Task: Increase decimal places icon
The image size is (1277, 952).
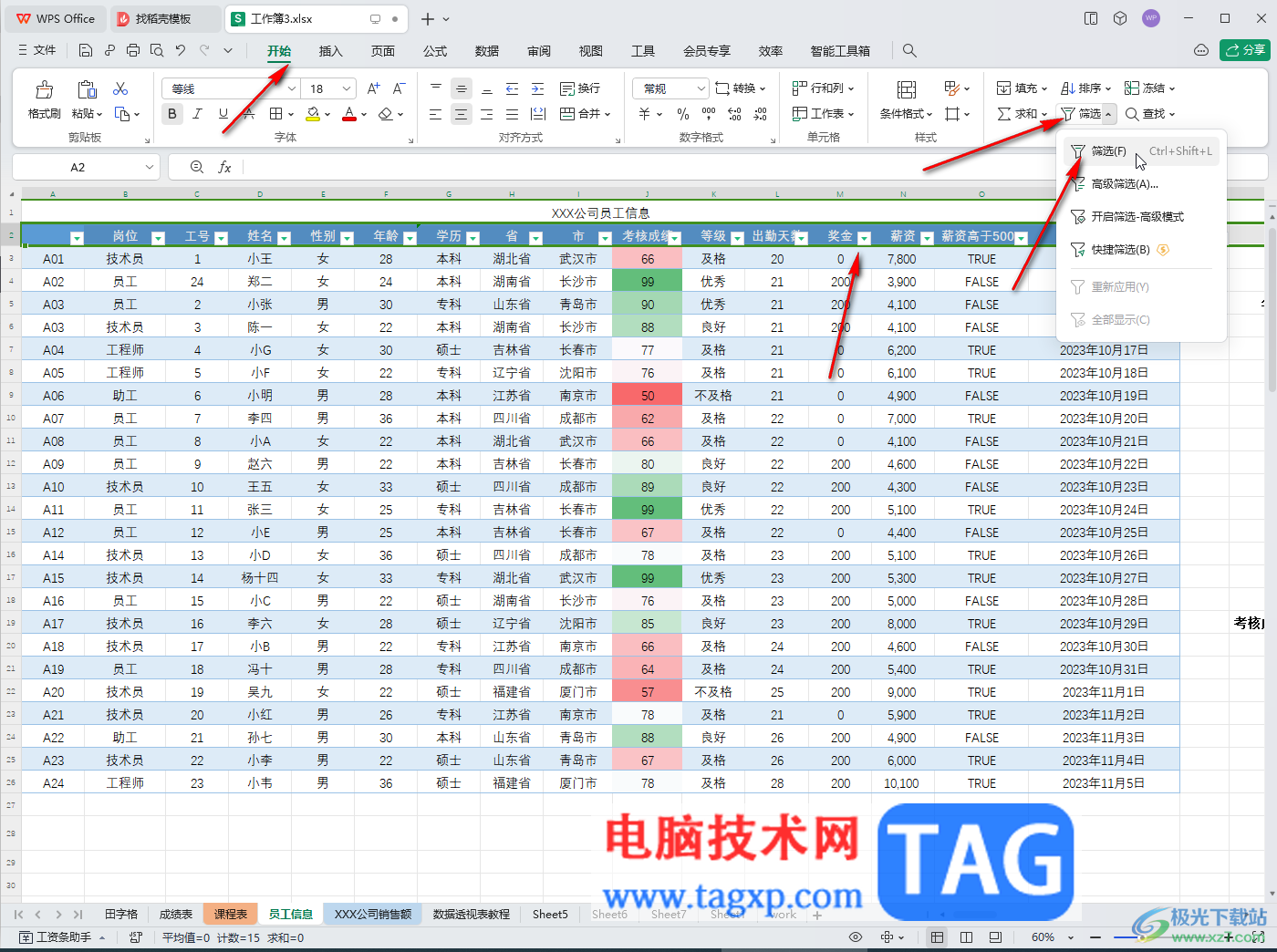Action: 735,114
